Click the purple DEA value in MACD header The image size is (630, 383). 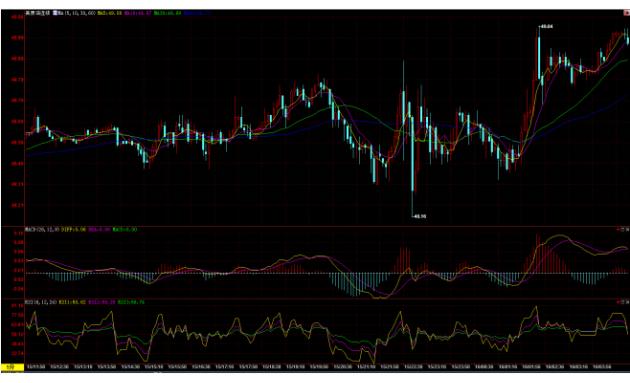click(99, 229)
